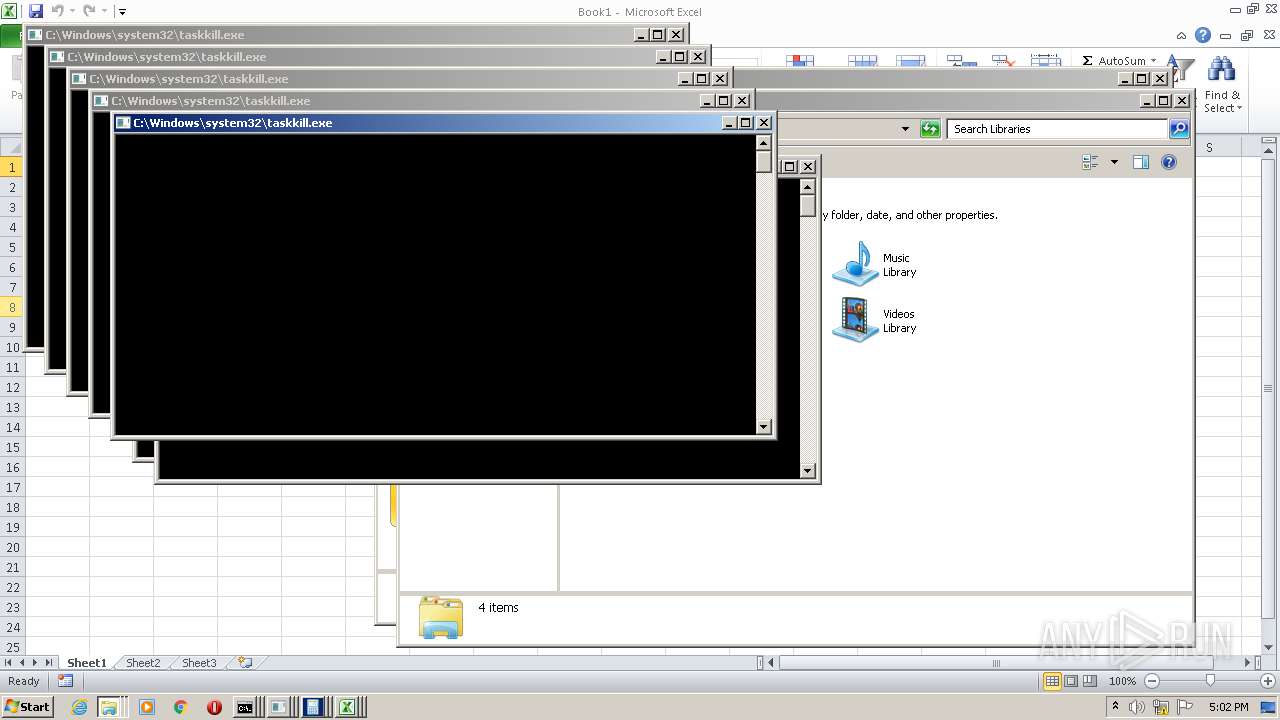Select the Music Library item

875,265
